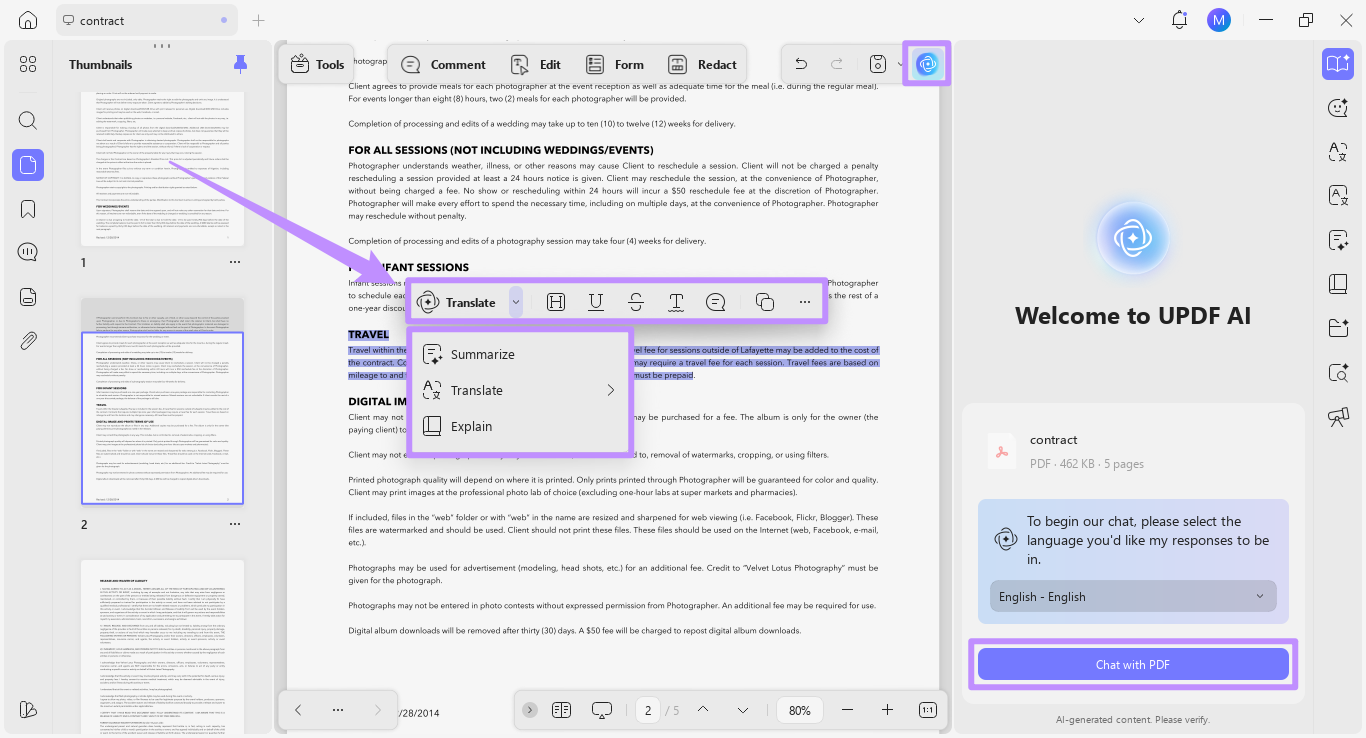Click the Chat with PDF button
The image size is (1366, 738).
point(1133,664)
